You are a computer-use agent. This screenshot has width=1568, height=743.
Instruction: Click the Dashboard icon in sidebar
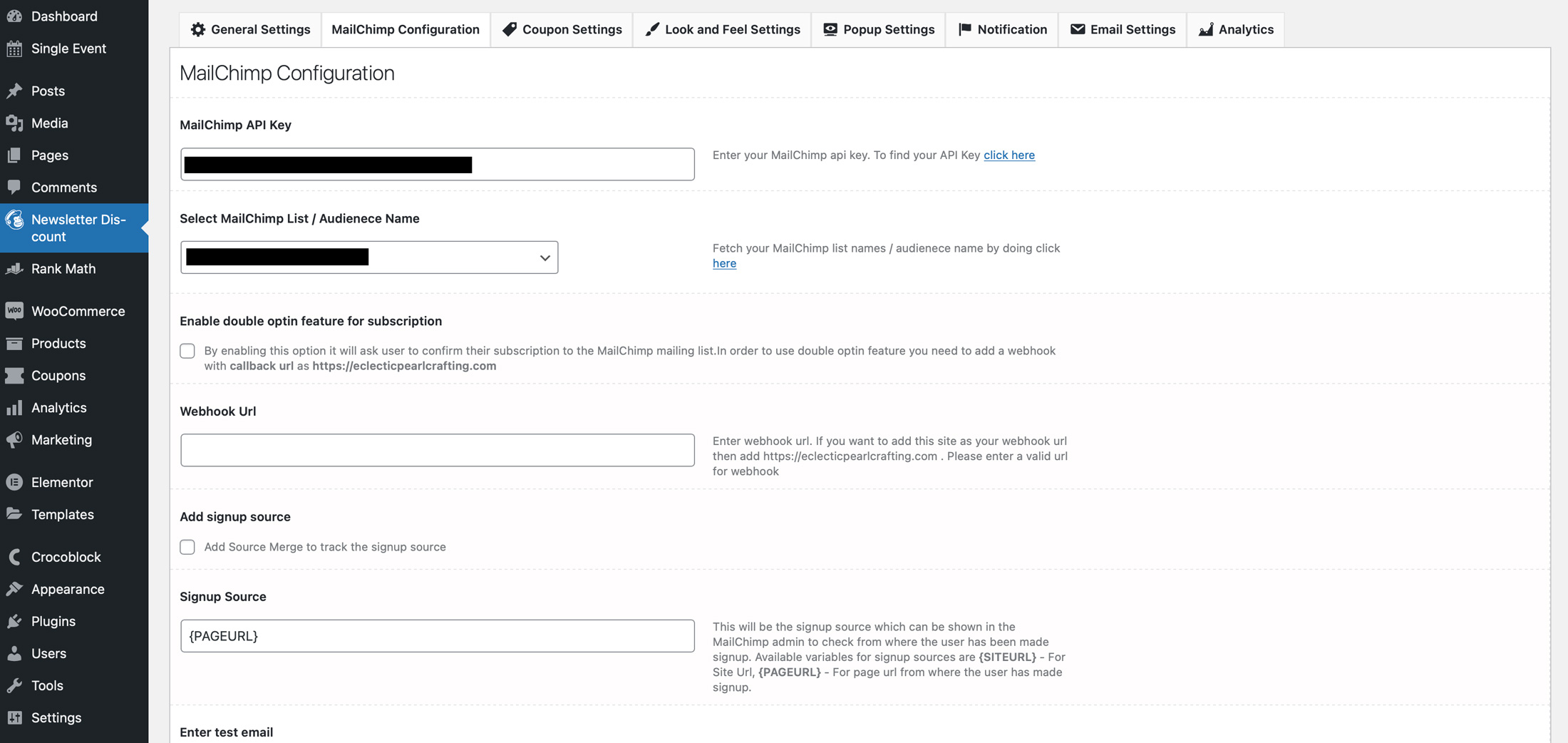(14, 16)
